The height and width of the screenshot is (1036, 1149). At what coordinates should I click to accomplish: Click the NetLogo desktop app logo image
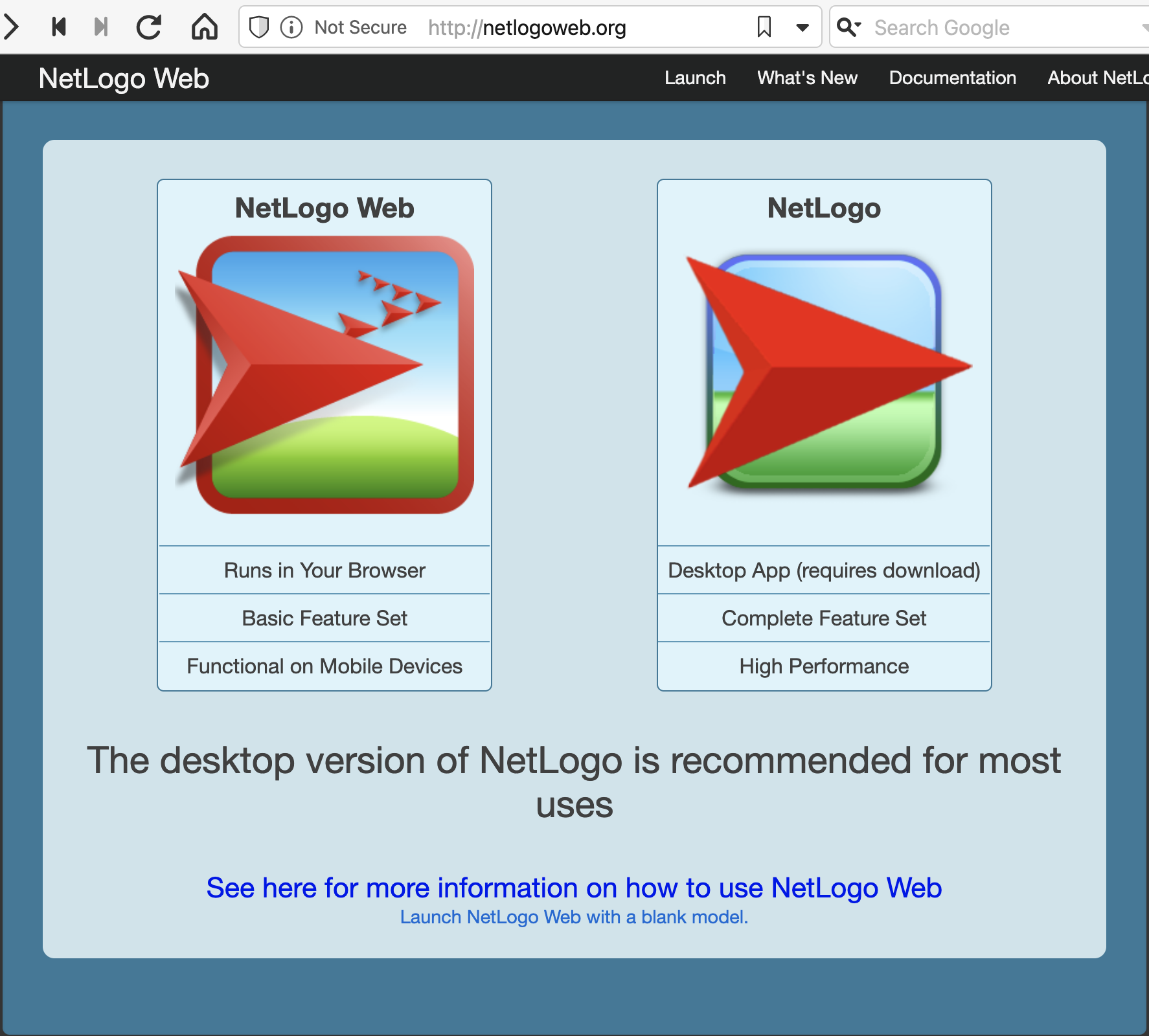pyautogui.click(x=825, y=372)
